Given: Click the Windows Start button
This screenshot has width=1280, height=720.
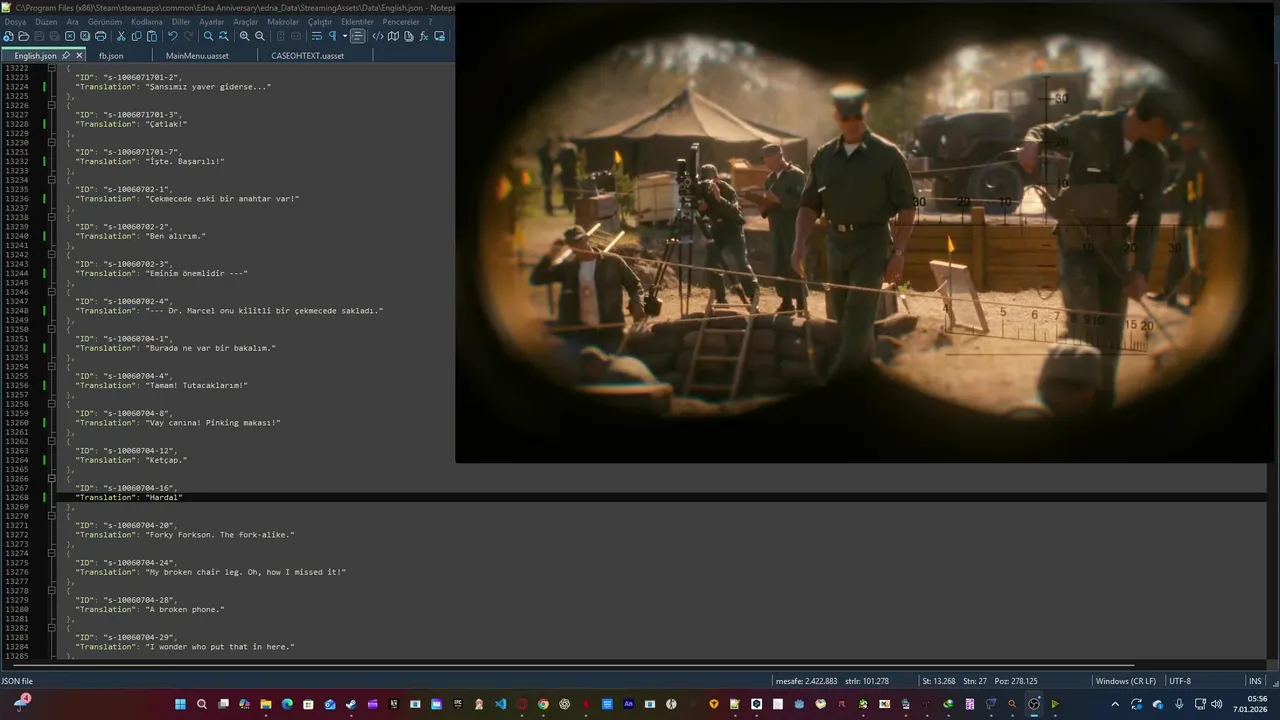Looking at the screenshot, I should [180, 704].
